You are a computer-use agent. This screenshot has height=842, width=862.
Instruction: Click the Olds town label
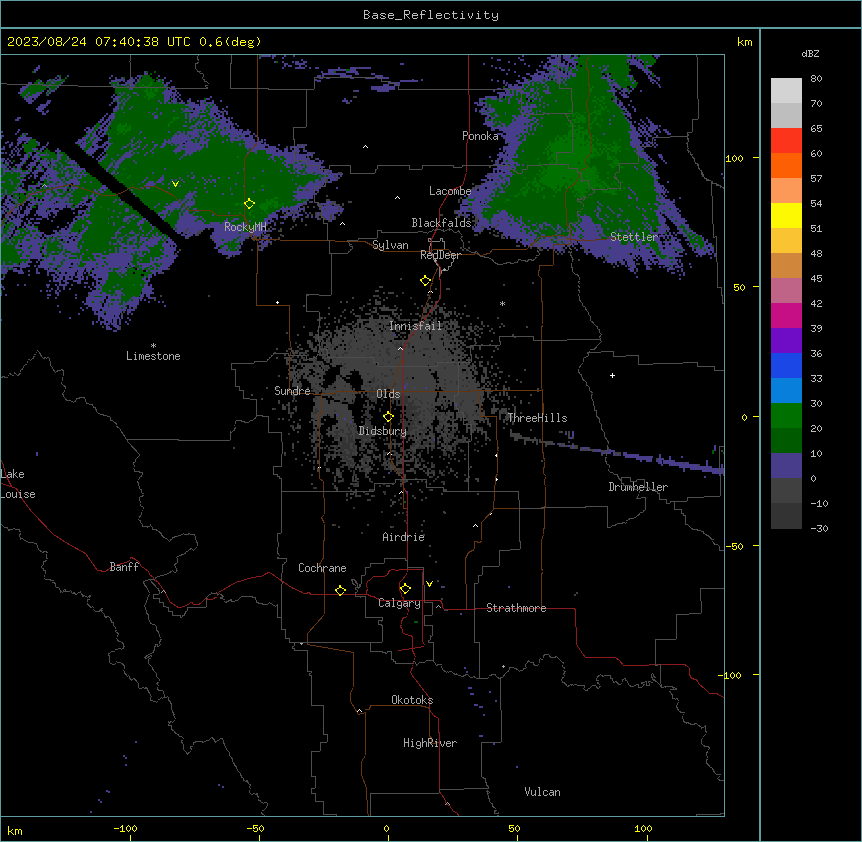tap(388, 394)
